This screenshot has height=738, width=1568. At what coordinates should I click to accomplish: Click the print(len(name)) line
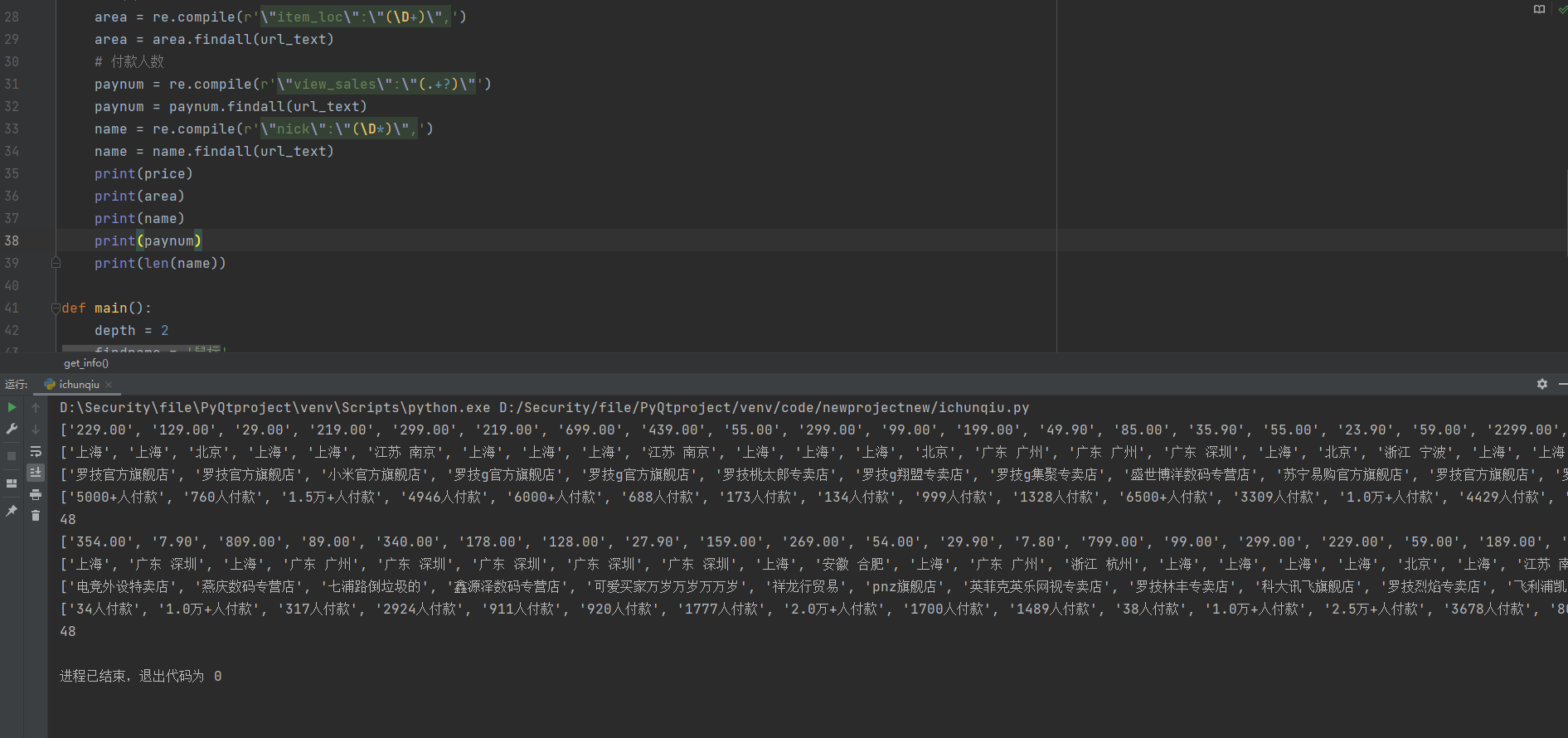pyautogui.click(x=160, y=263)
